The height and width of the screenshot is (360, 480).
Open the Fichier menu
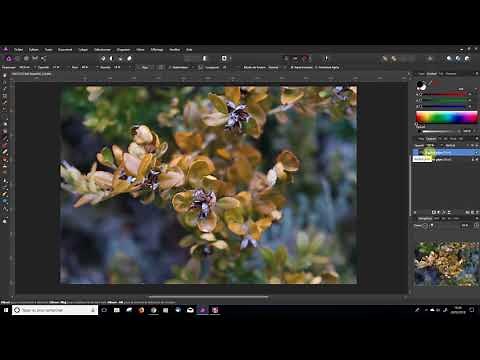[x=18, y=50]
